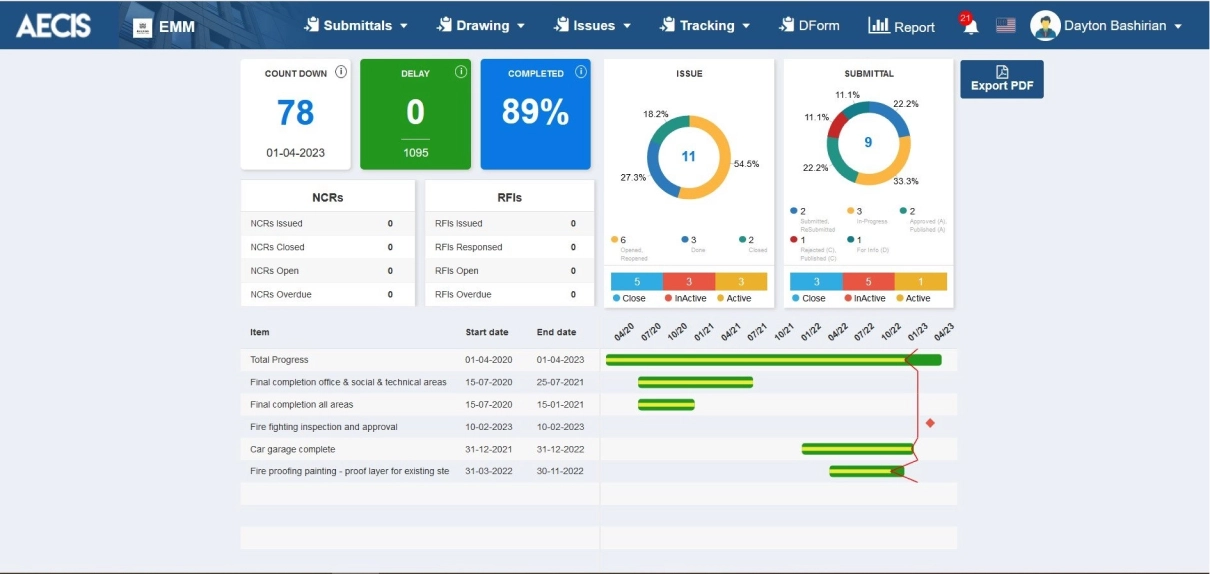The height and width of the screenshot is (574, 1210).
Task: Change language via the US flag
Action: tap(1005, 26)
